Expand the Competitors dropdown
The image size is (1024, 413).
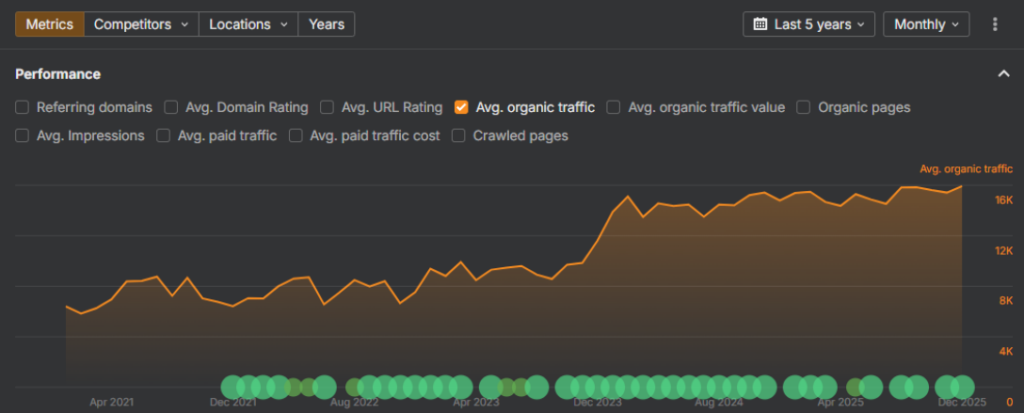(x=140, y=24)
